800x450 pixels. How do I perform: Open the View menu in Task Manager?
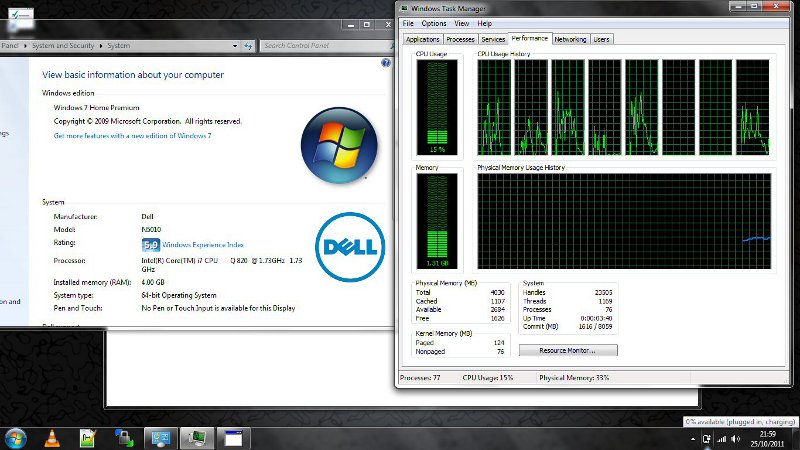(461, 23)
